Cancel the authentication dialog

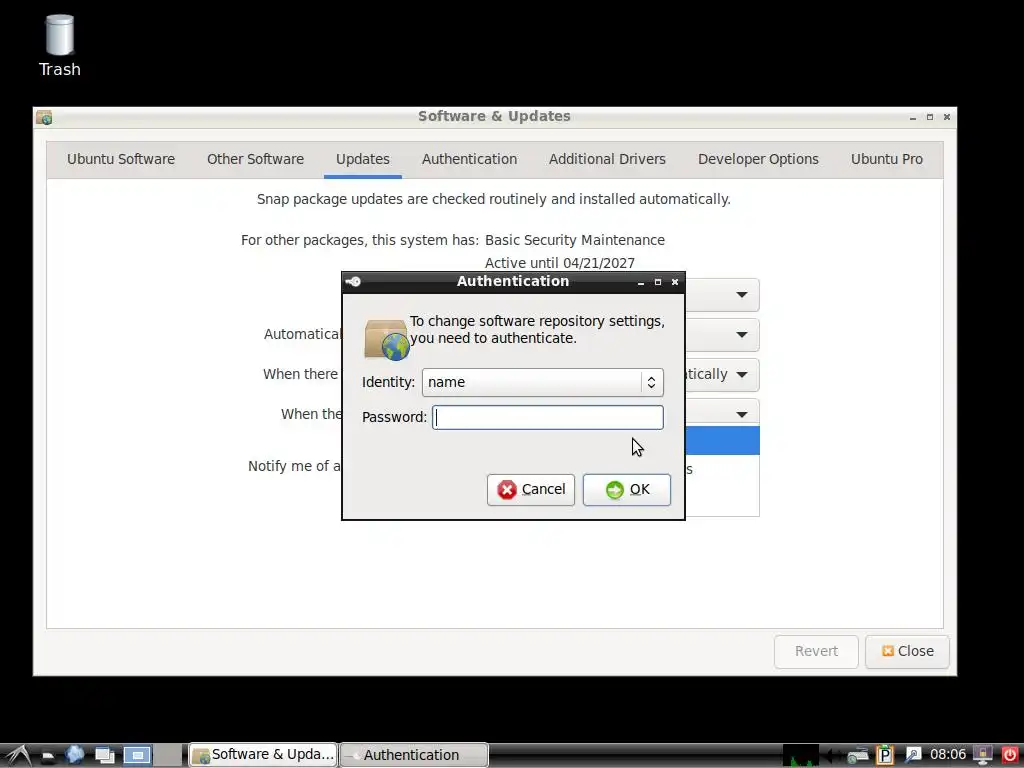(531, 490)
